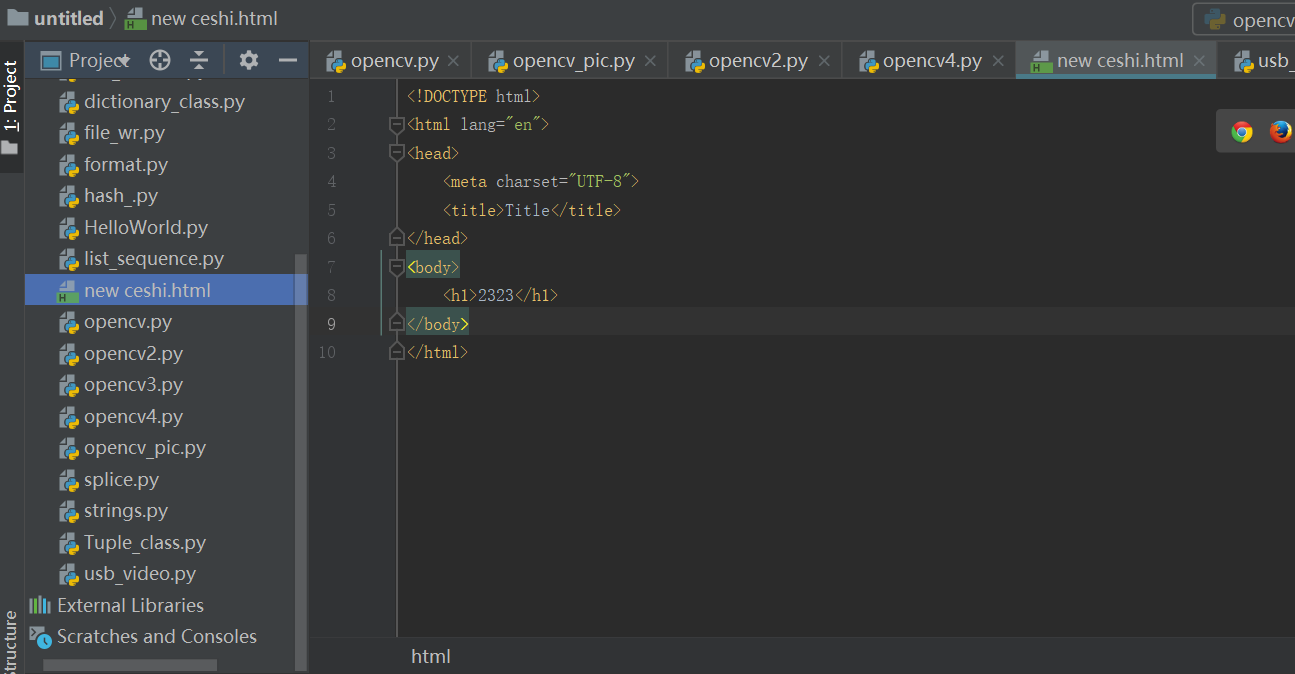Close the opencv.py tab
1295x674 pixels.
point(453,61)
